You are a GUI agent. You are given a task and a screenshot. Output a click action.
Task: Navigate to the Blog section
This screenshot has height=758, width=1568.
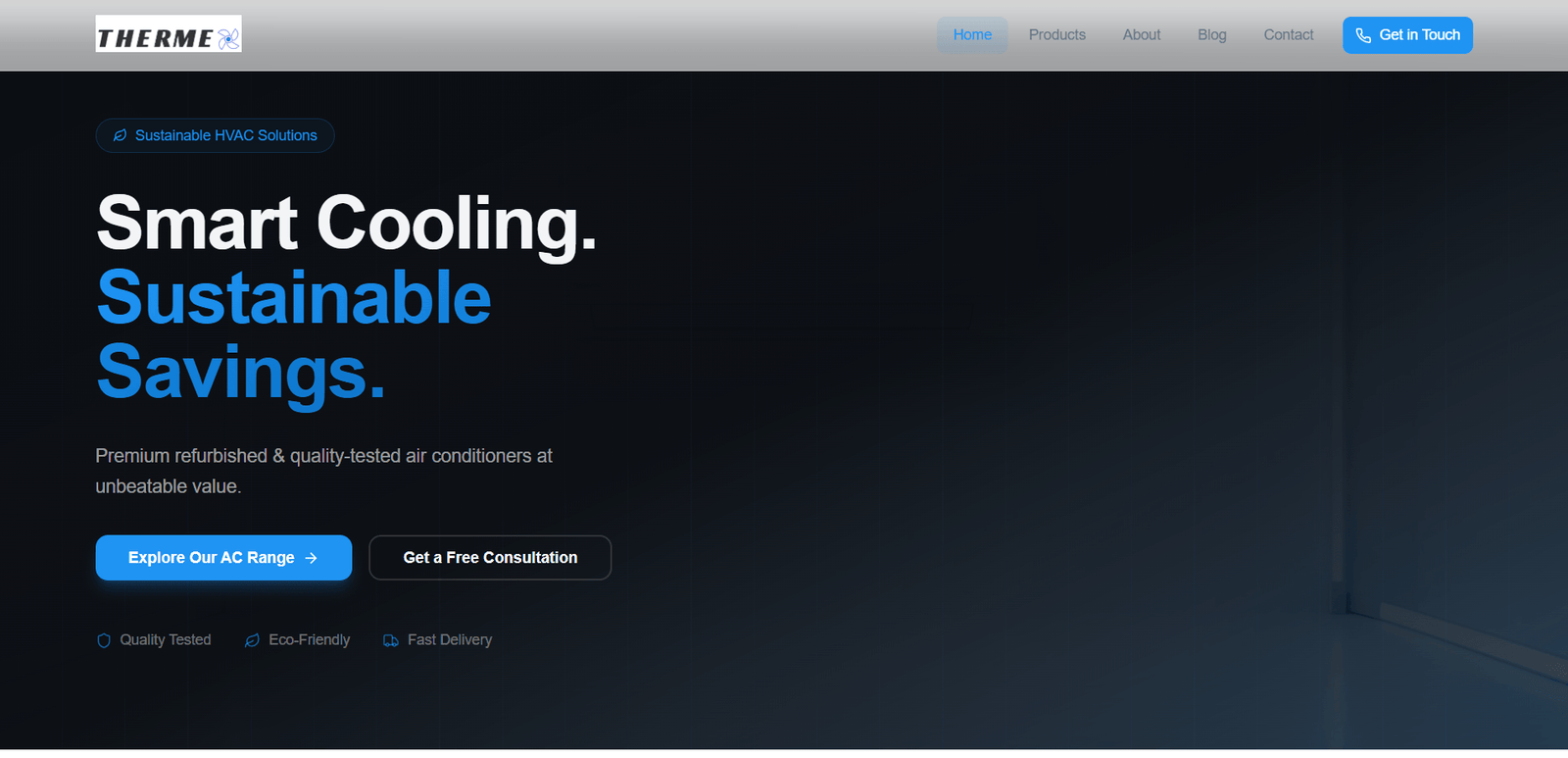(x=1211, y=35)
